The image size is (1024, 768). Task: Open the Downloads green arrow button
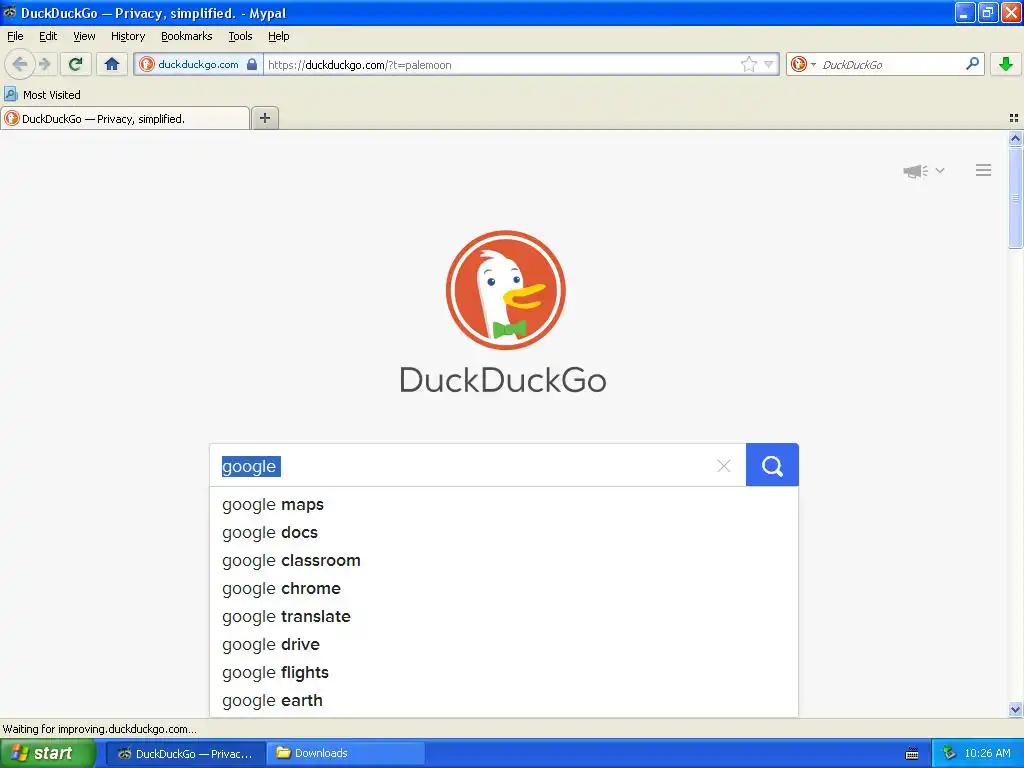coord(1006,64)
